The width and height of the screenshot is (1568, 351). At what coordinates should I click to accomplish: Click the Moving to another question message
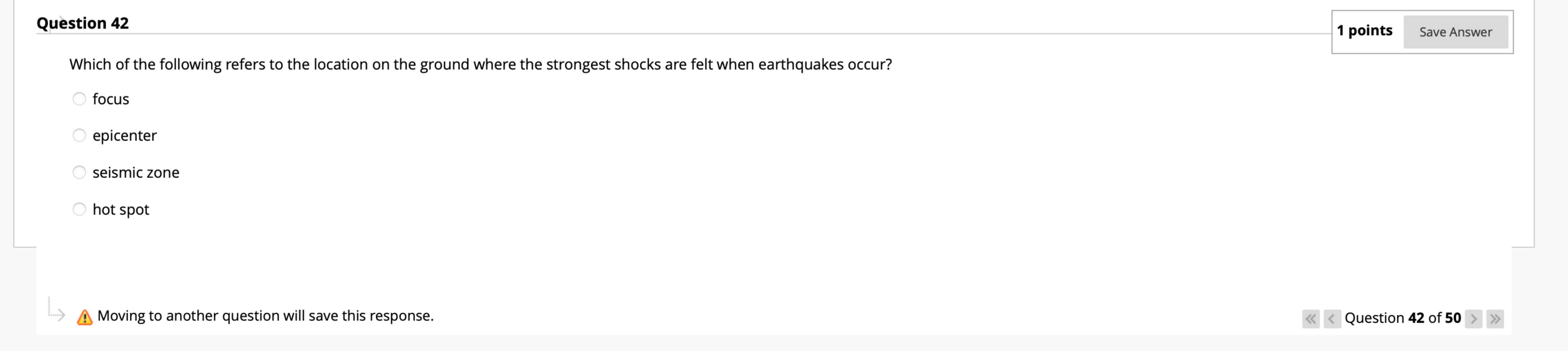[x=265, y=316]
